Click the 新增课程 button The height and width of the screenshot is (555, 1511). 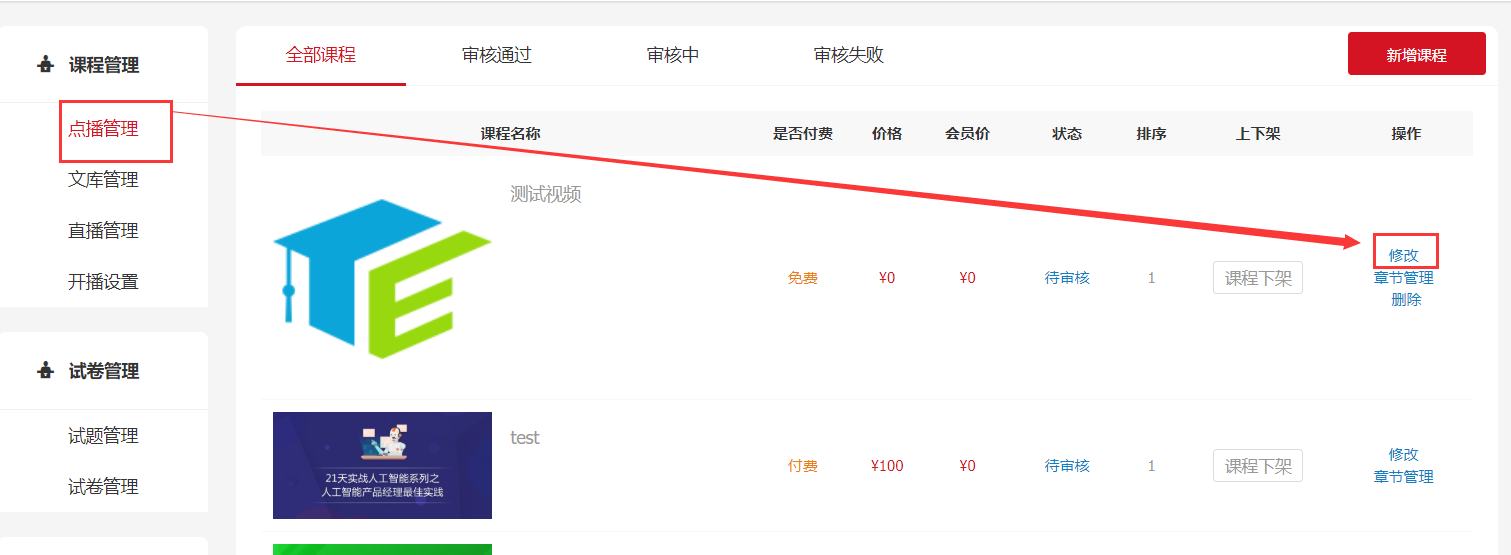click(x=1416, y=54)
